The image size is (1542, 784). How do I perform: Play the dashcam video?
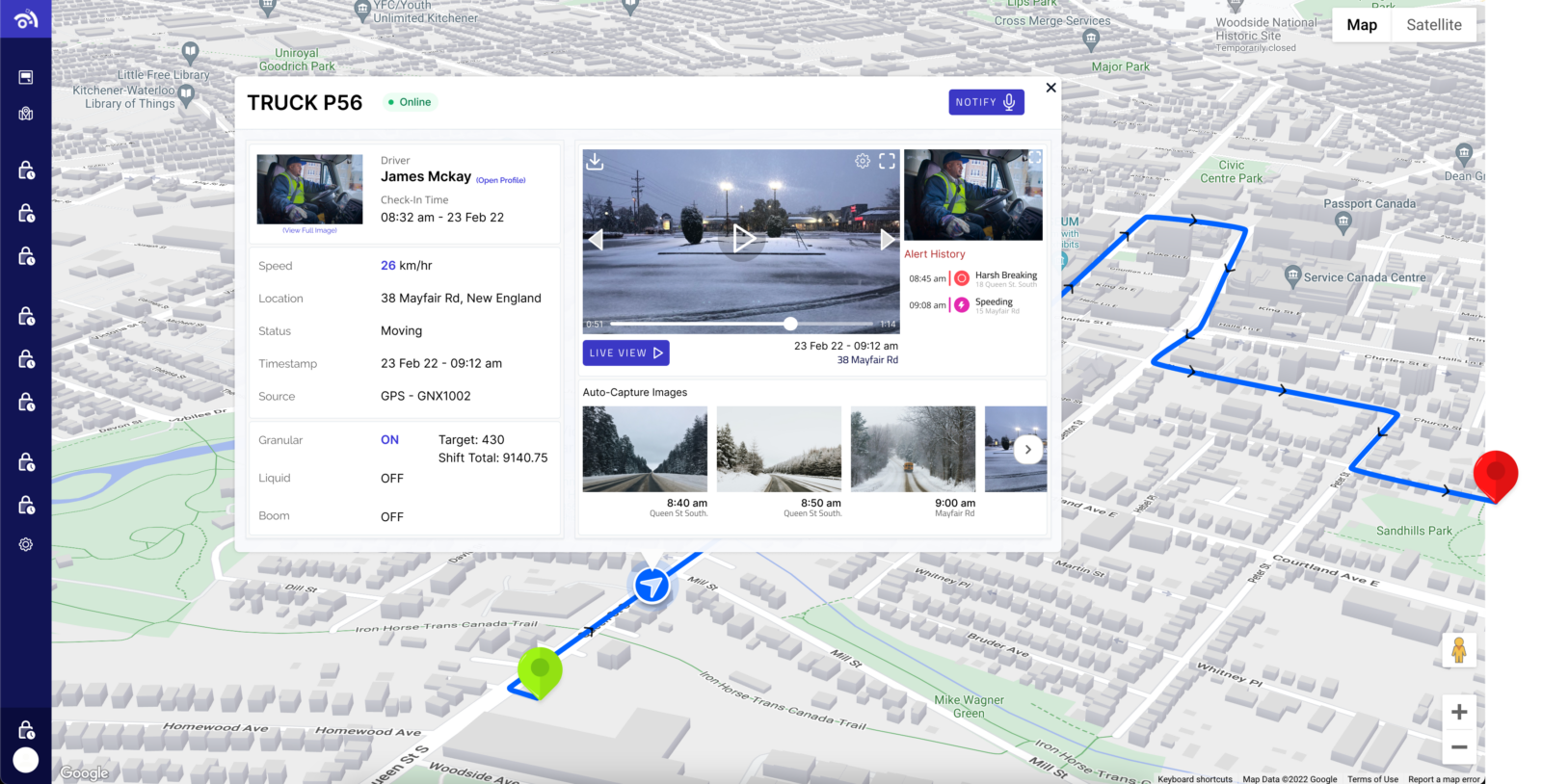tap(742, 238)
